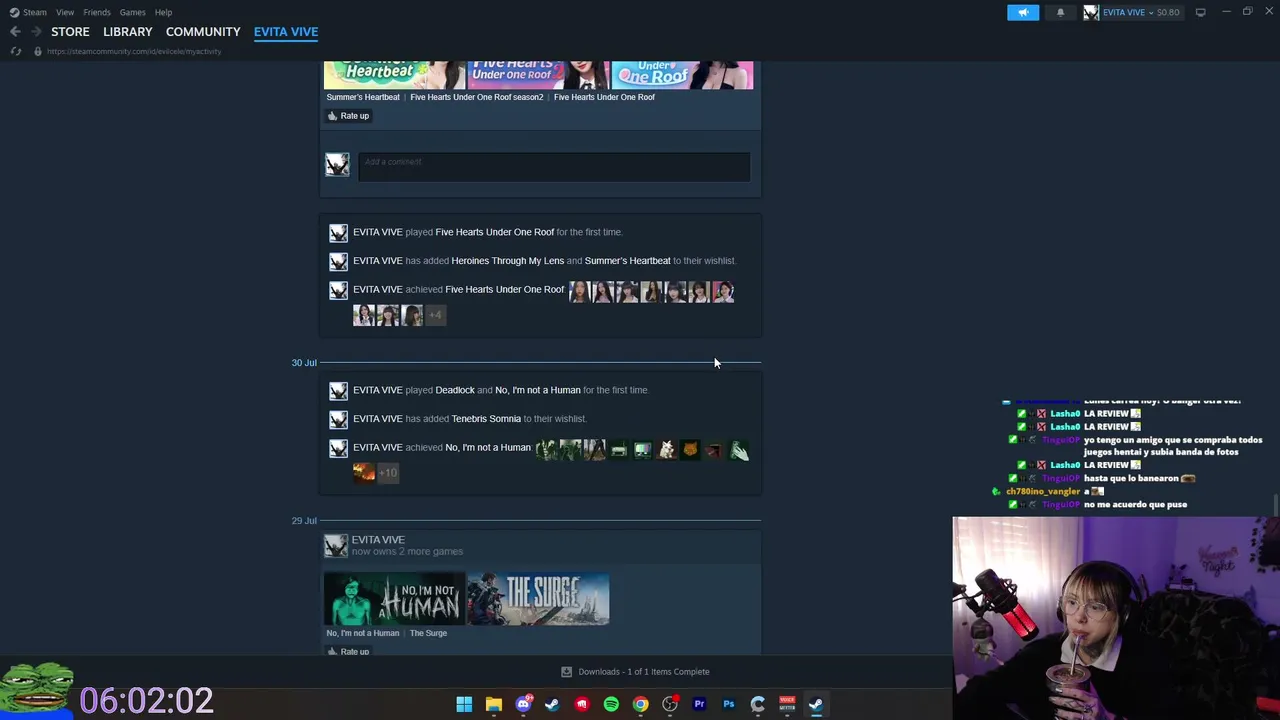Expand the +10 more No, I'm not a Human achievements
This screenshot has height=720, width=1280.
click(388, 473)
